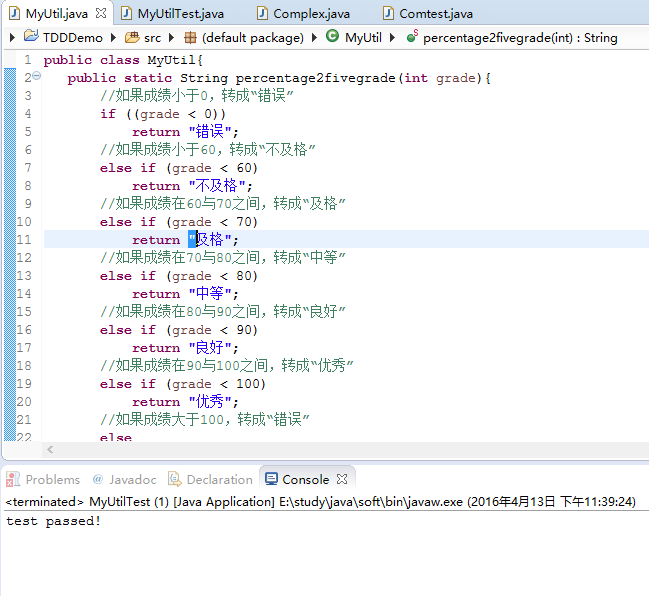
Task: Switch to the MyUtil.java editor tab
Action: pos(57,14)
